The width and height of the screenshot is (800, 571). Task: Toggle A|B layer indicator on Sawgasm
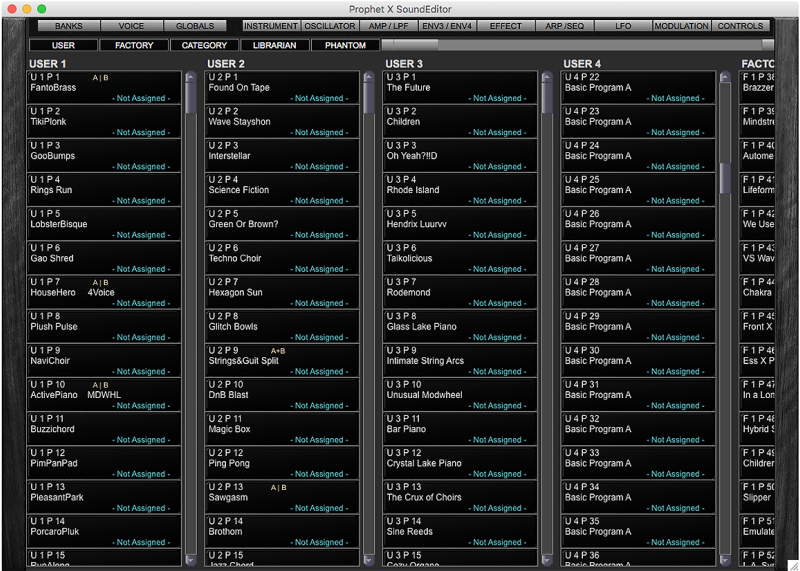(278, 487)
